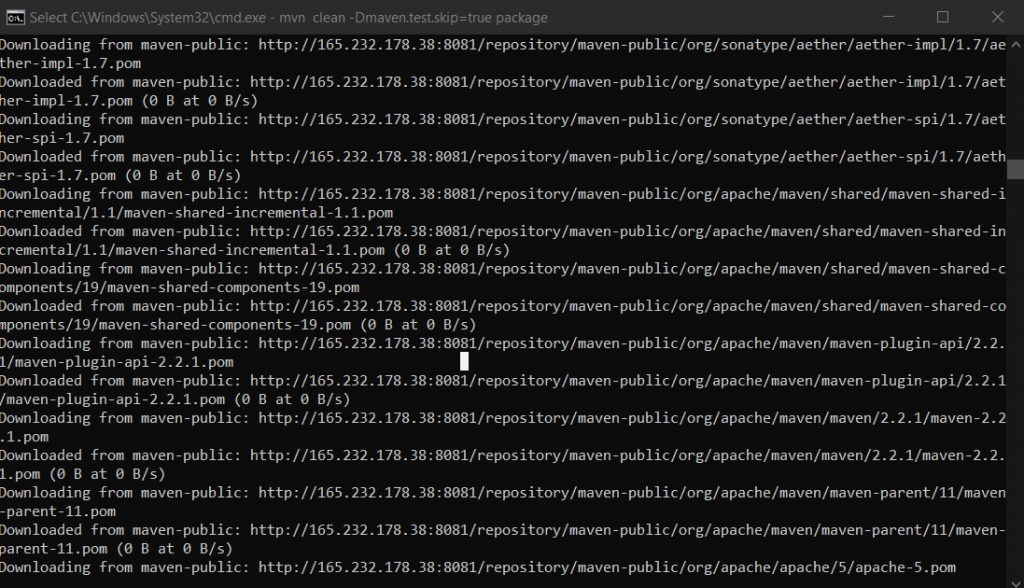Screen dimensions: 1024x588
Task: Click Downloading line for maven-parent/11
Action: click(503, 492)
